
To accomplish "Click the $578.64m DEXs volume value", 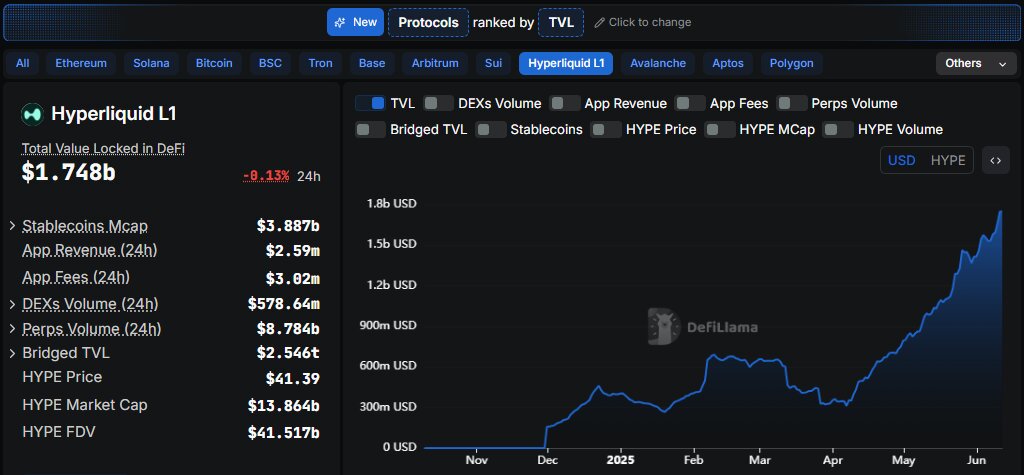I will click(283, 304).
